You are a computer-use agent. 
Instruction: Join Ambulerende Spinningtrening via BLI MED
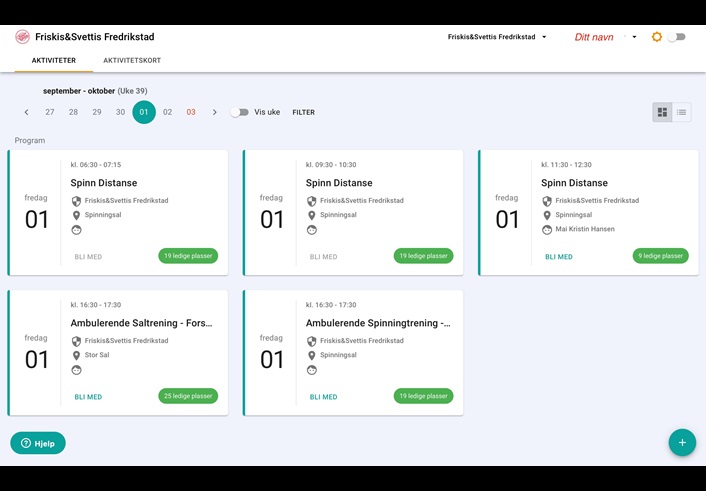click(x=323, y=397)
